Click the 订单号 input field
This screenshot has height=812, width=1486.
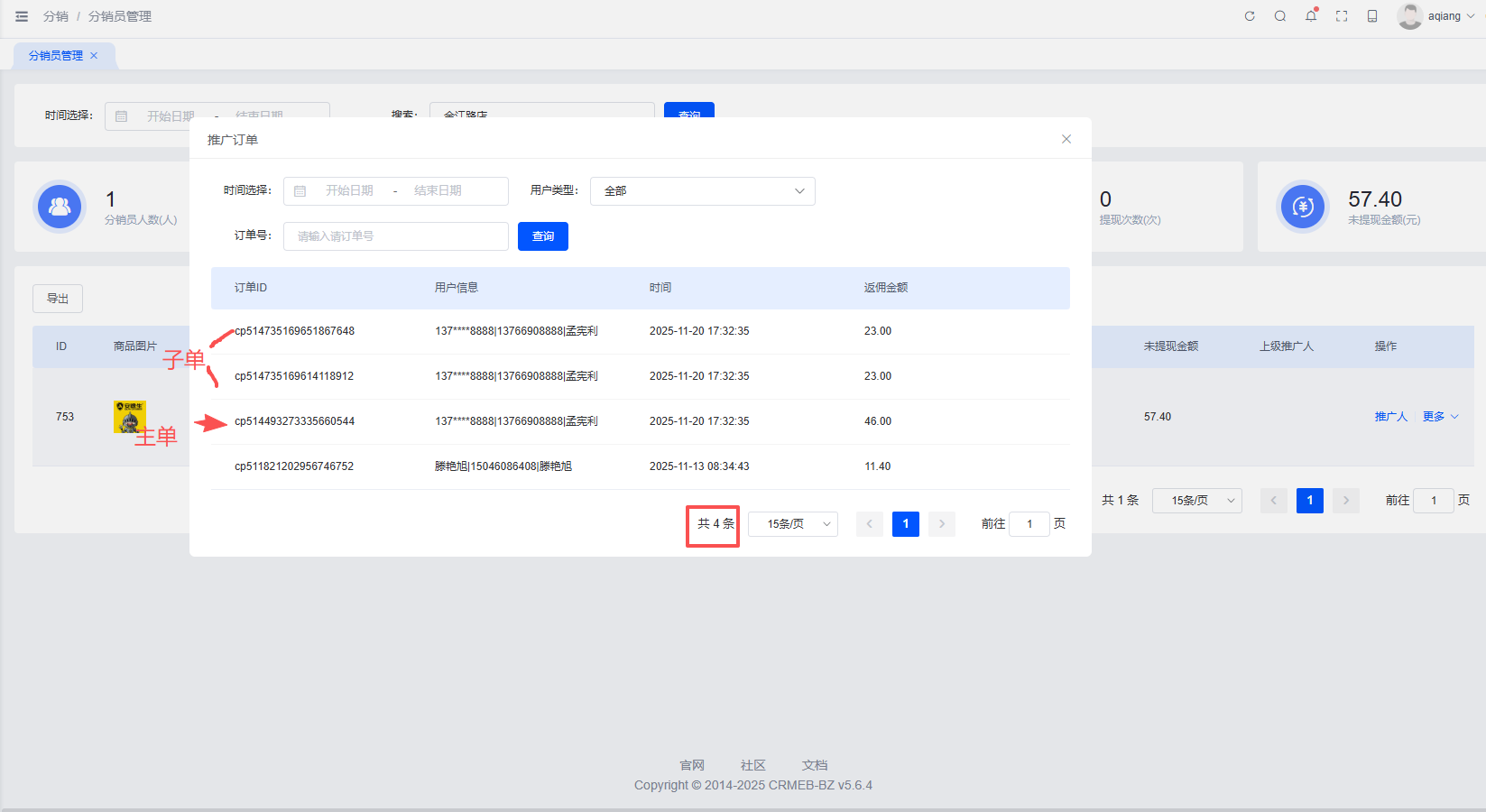pos(395,236)
